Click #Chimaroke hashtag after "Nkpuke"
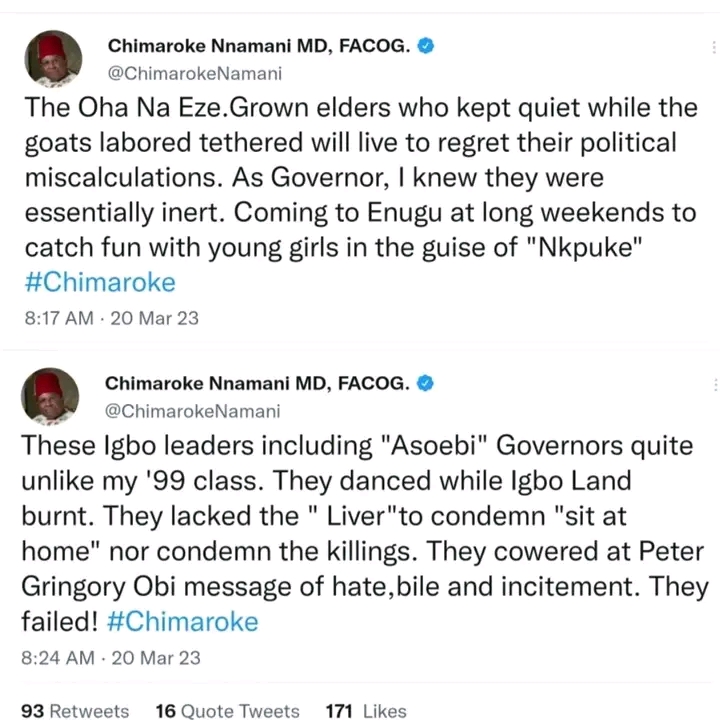 coord(98,283)
